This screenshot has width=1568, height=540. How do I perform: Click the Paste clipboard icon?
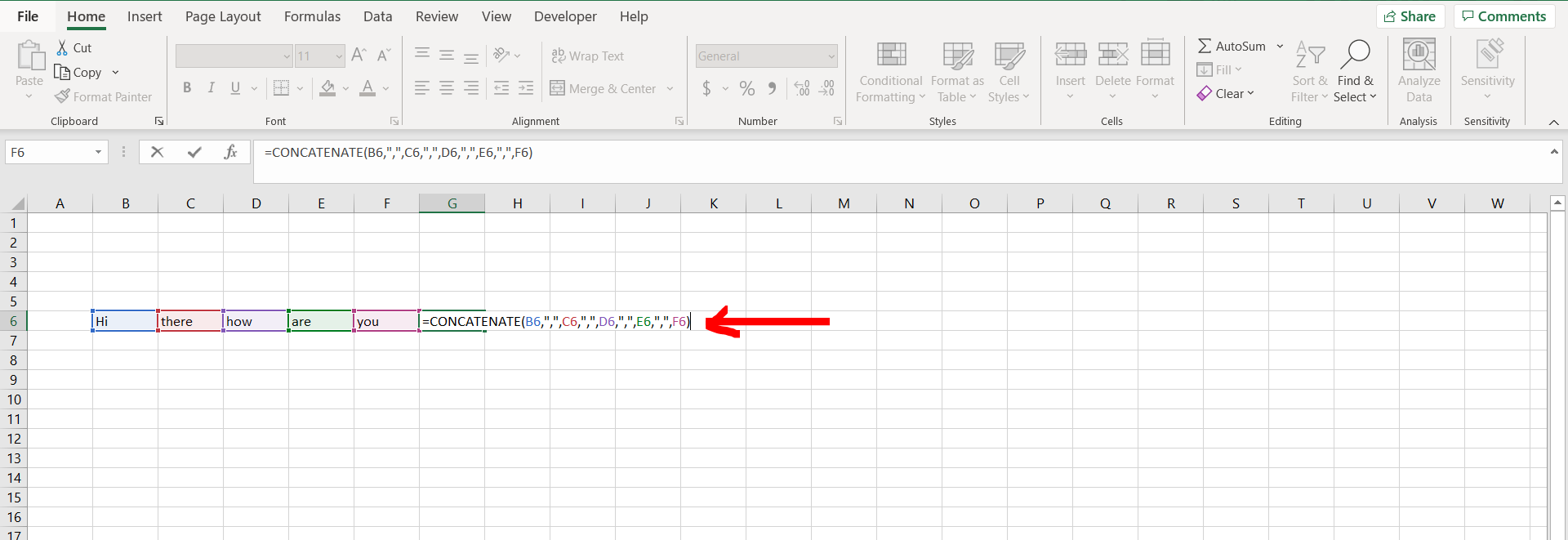[30, 56]
